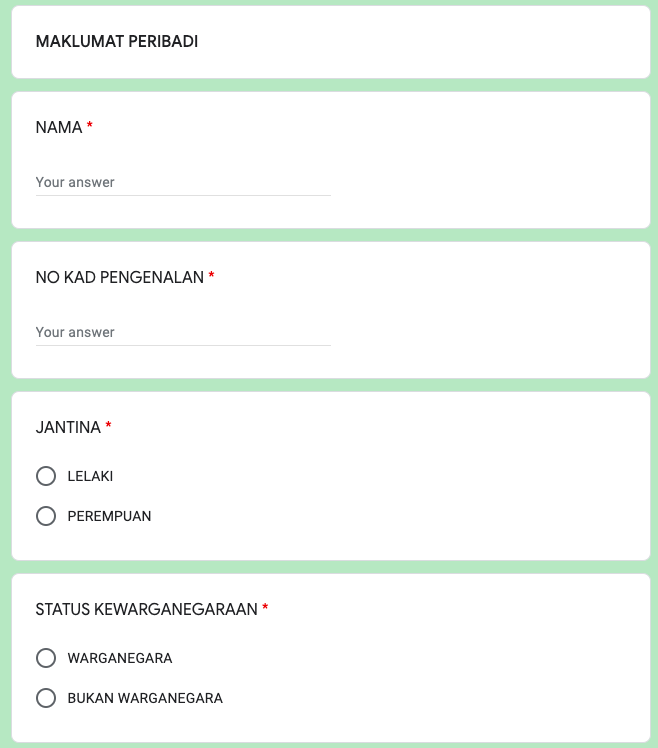658x748 pixels.
Task: Focus the NO KAD PENGENALAN answer field
Action: (183, 332)
